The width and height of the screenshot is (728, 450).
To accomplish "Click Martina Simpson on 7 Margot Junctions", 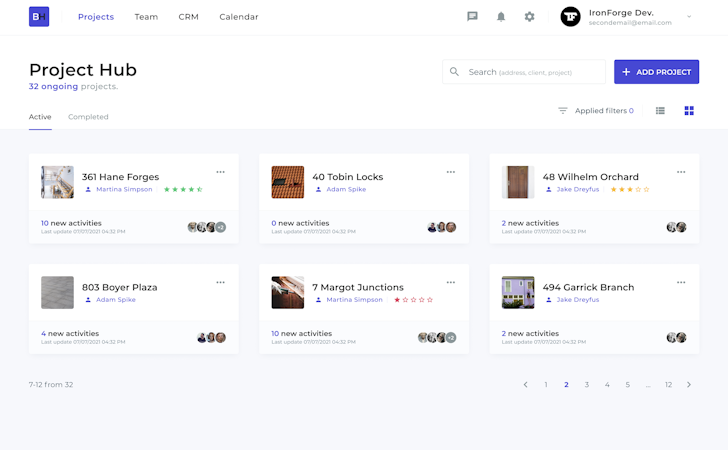I will (x=354, y=300).
